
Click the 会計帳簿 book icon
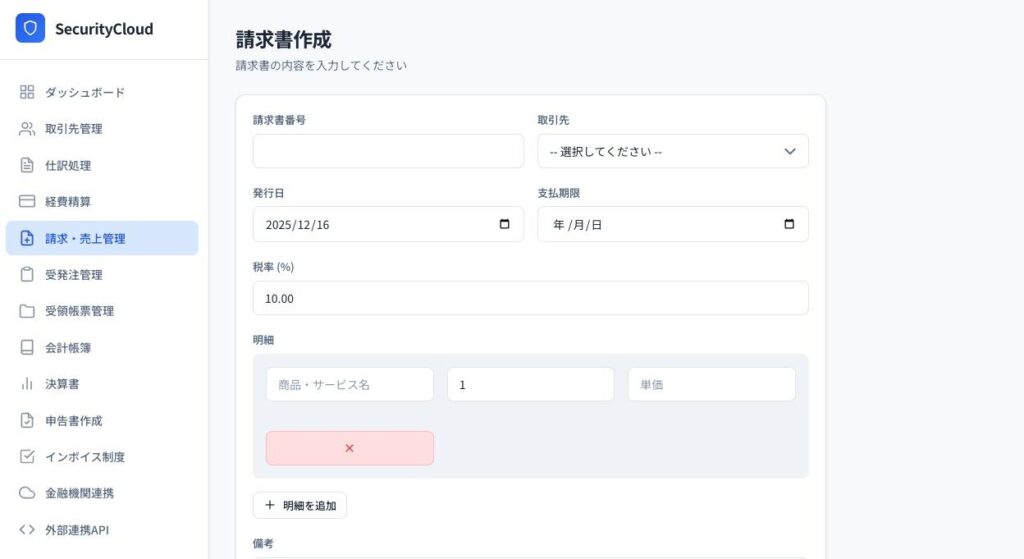point(27,347)
